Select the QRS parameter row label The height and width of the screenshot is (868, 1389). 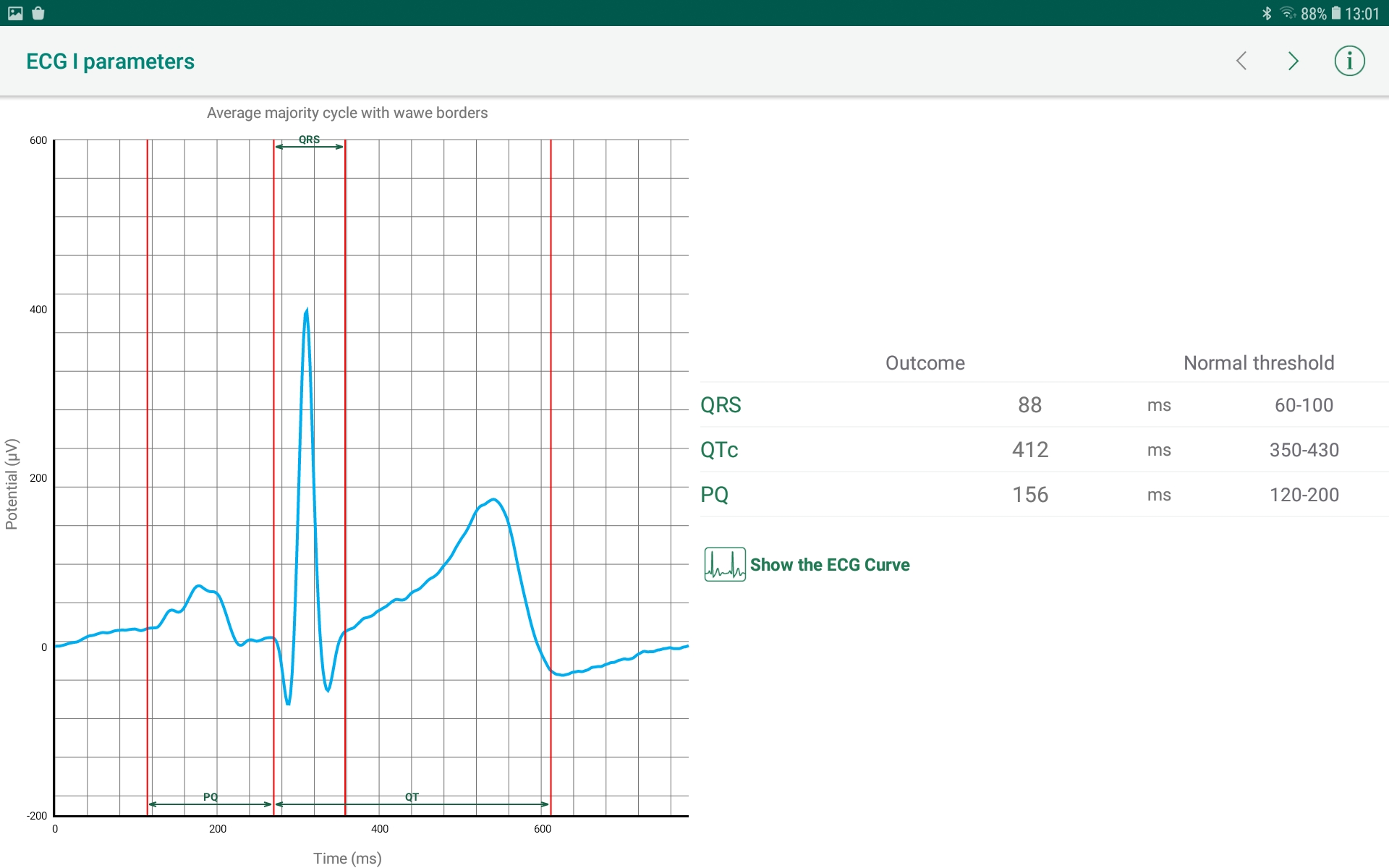click(x=721, y=405)
